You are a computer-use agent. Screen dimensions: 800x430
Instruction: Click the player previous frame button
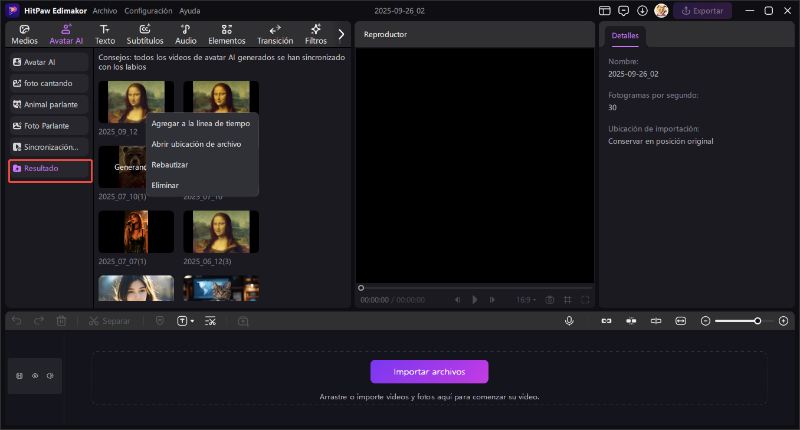[x=458, y=300]
